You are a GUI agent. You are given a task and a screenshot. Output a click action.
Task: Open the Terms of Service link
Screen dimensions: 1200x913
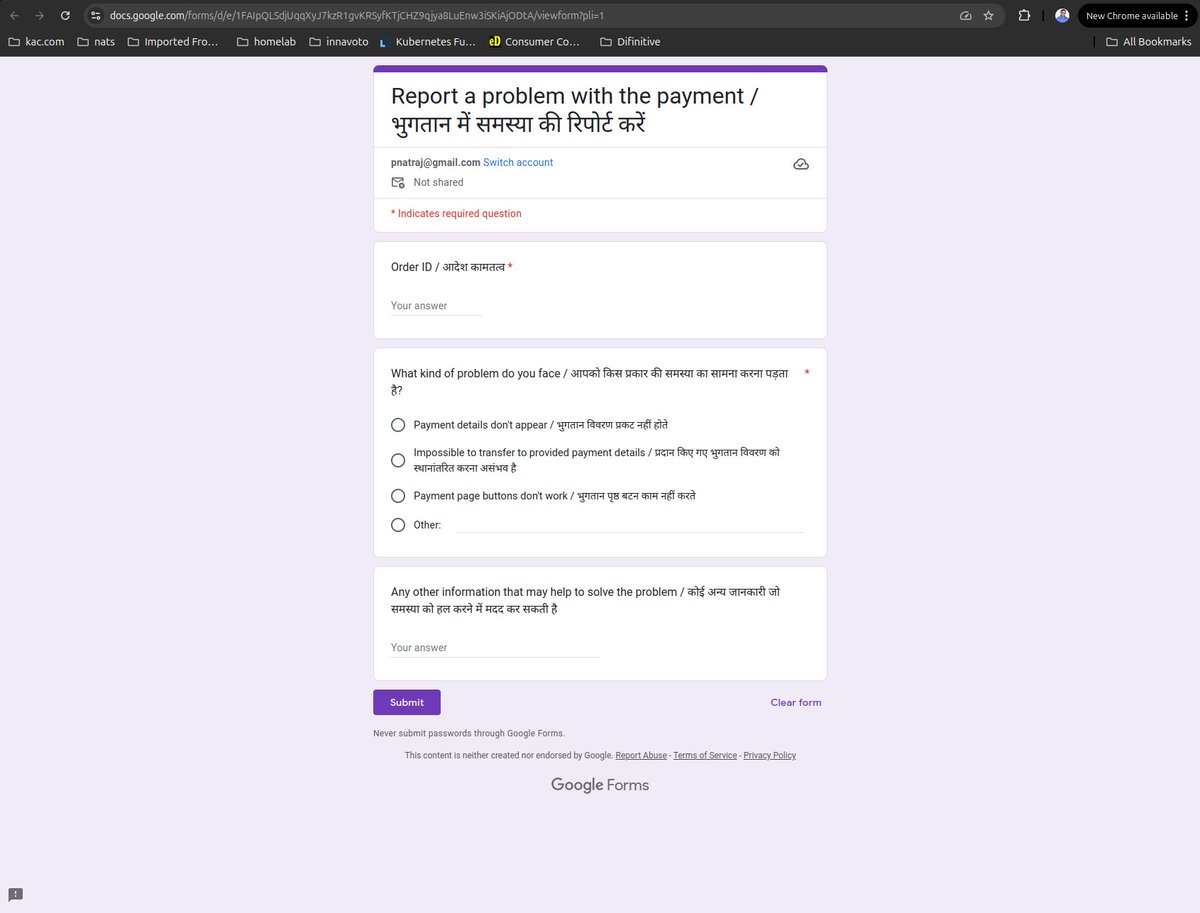pyautogui.click(x=705, y=755)
